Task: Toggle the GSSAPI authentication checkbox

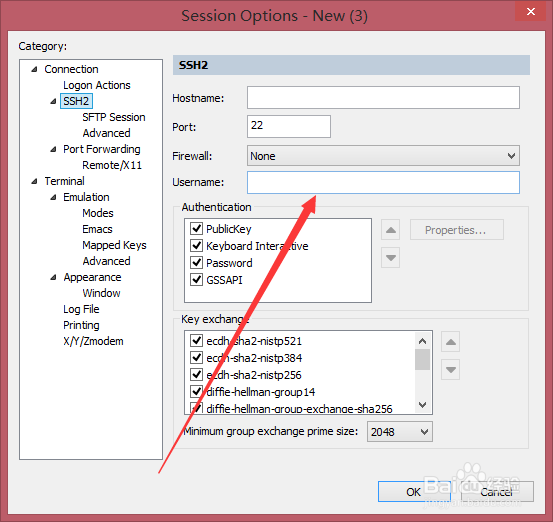Action: click(196, 279)
